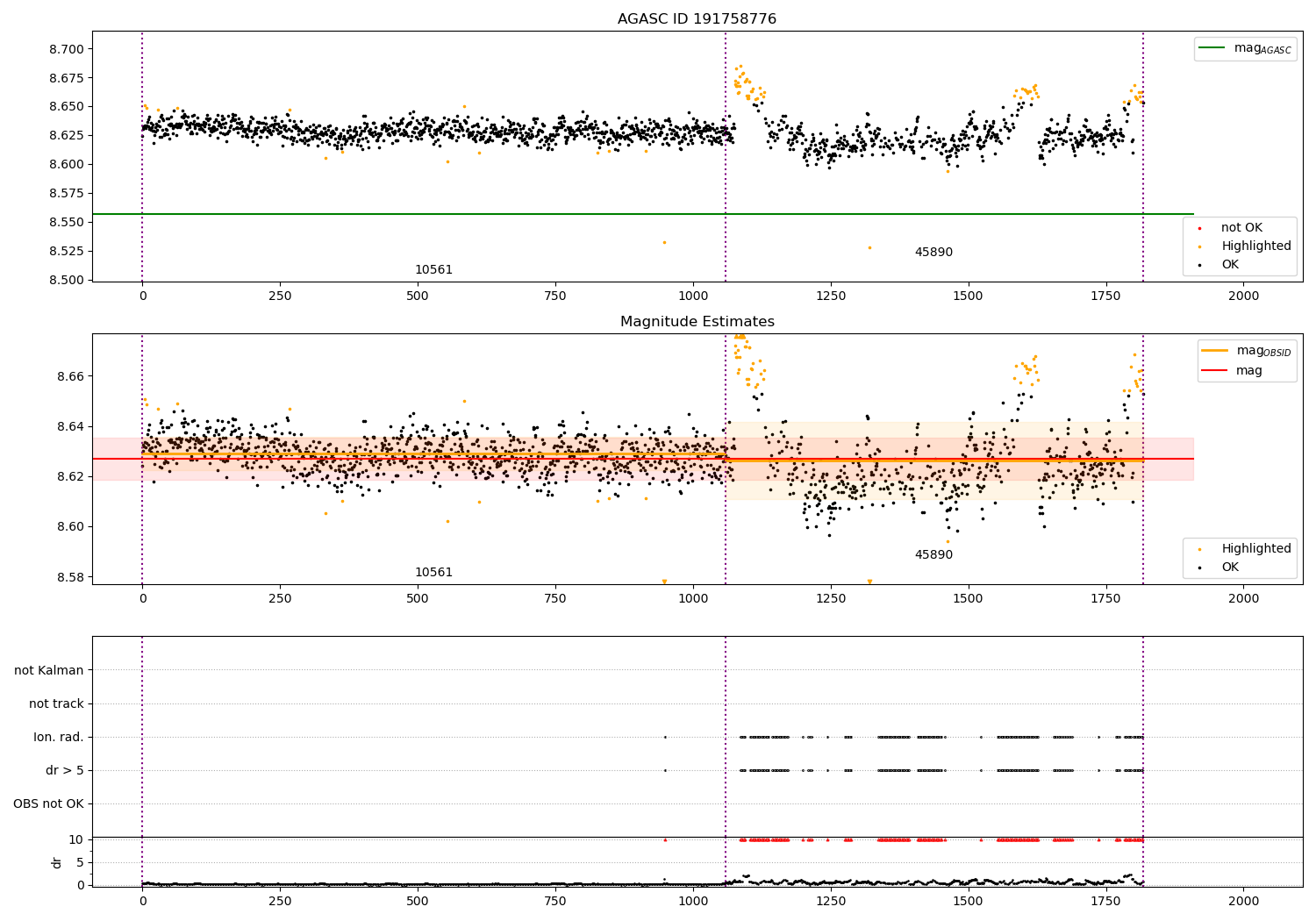Click the 10 tick on the dr axis
The width and height of the screenshot is (1316, 921).
click(75, 839)
